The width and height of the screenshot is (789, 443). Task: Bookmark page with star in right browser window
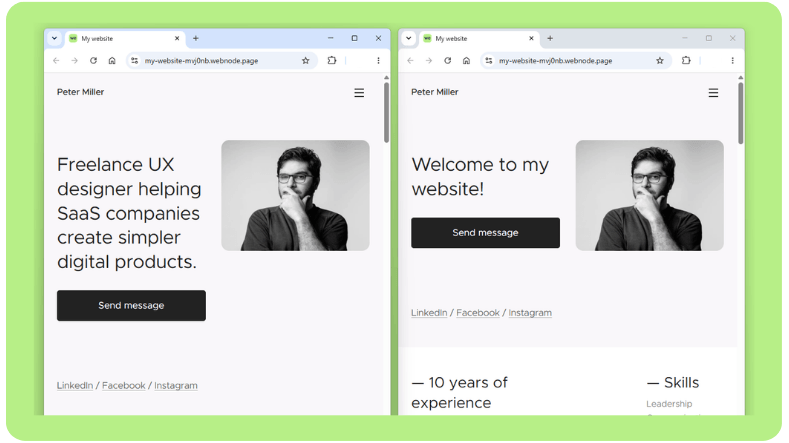click(660, 60)
